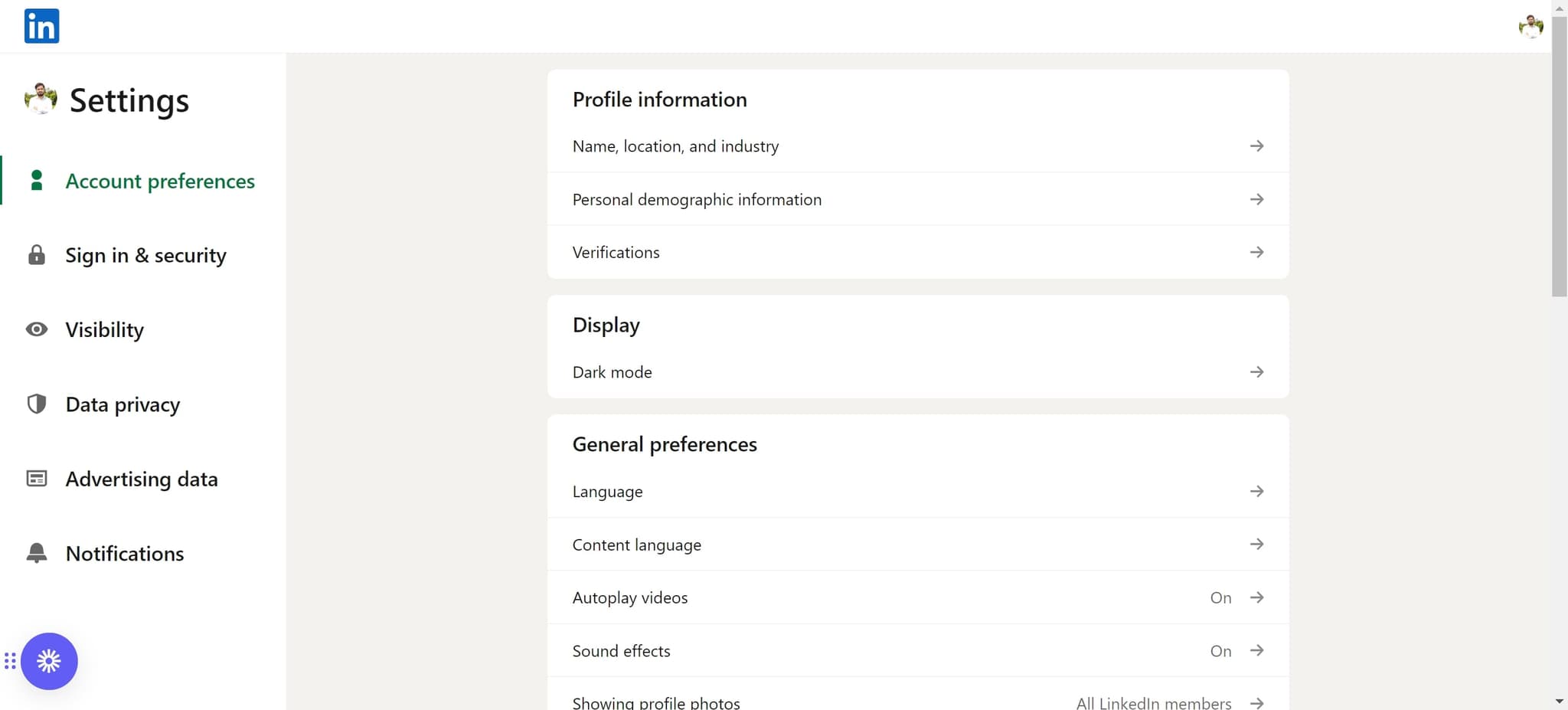The width and height of the screenshot is (1568, 710).
Task: Select the Account preferences person icon
Action: pos(36,180)
